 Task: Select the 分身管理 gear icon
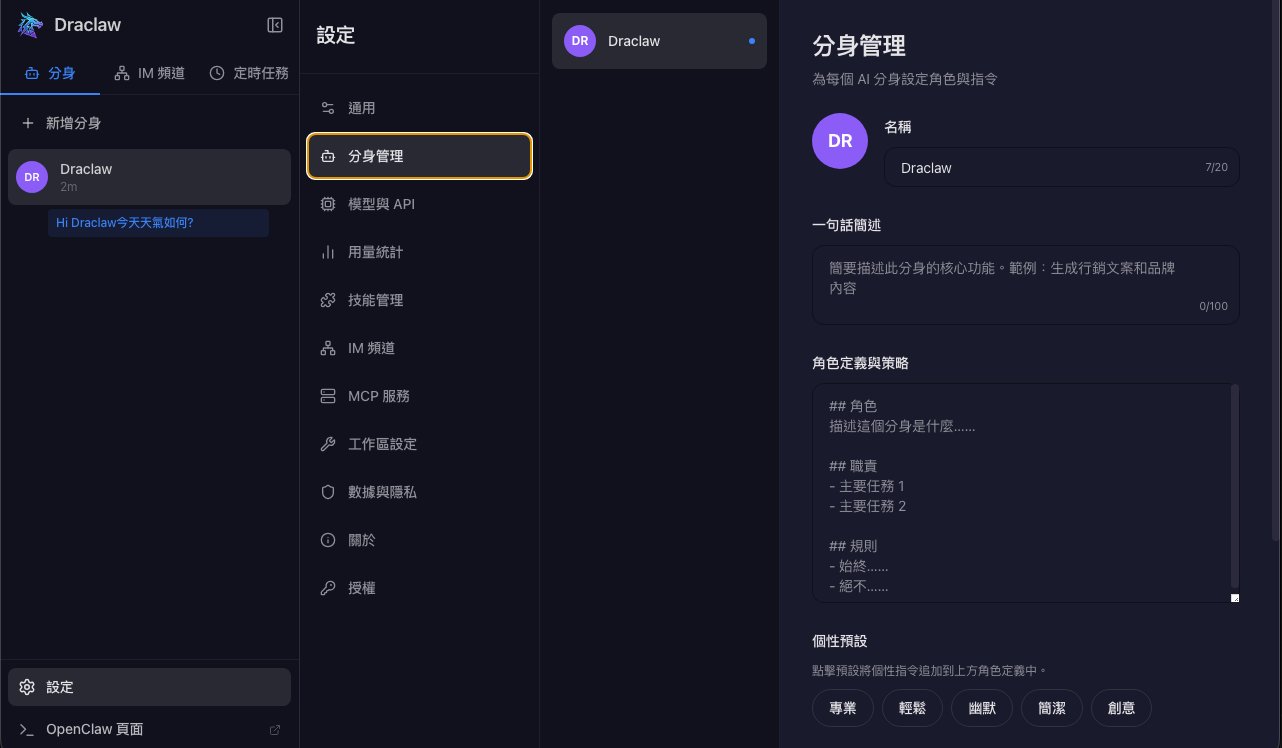click(x=328, y=156)
